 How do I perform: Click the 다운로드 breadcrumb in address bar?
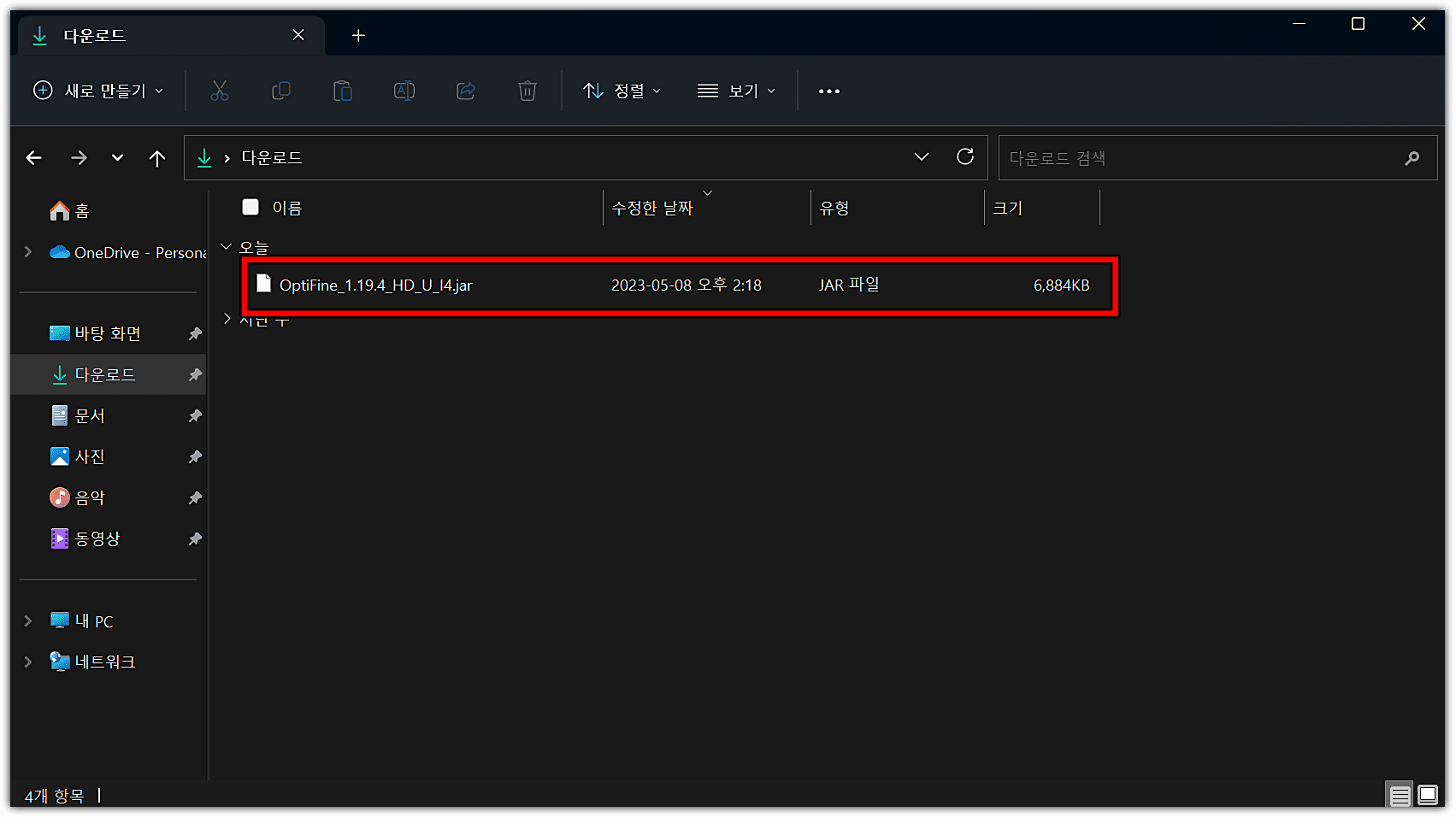(x=271, y=158)
